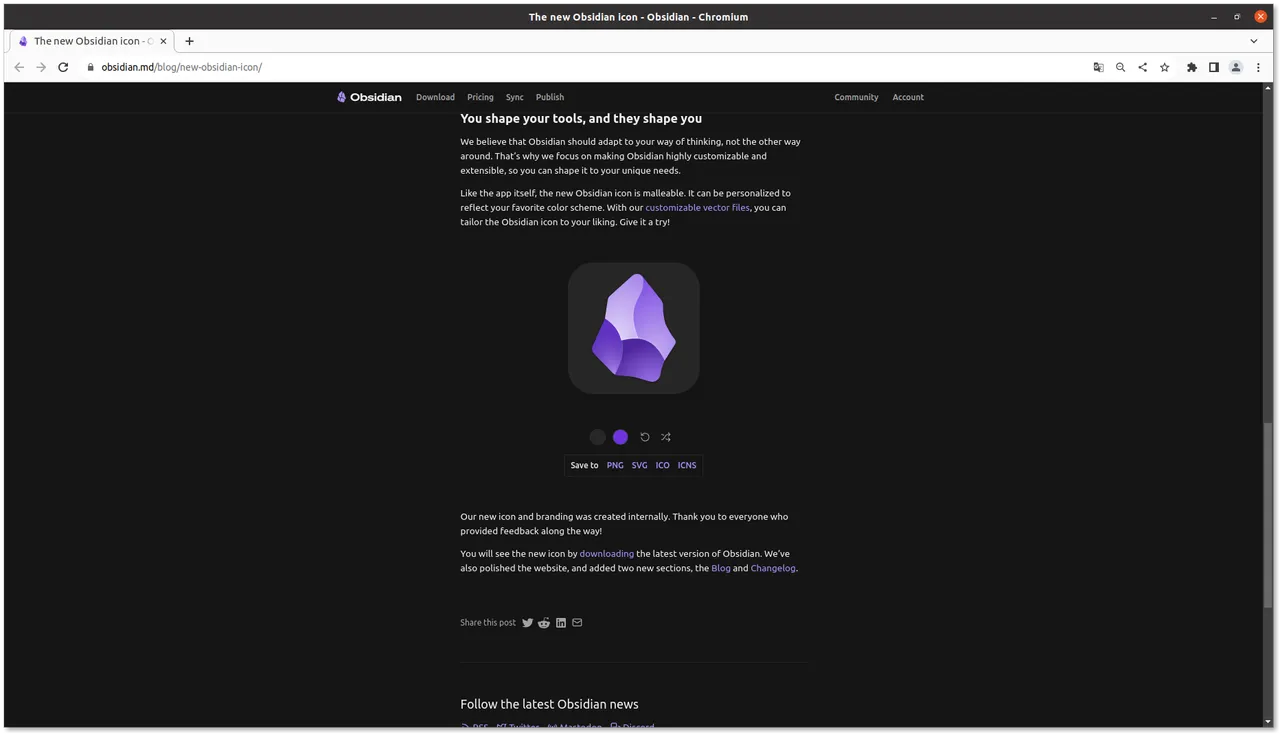Open the translate page icon in address bar
This screenshot has width=1280, height=734.
pyautogui.click(x=1098, y=67)
